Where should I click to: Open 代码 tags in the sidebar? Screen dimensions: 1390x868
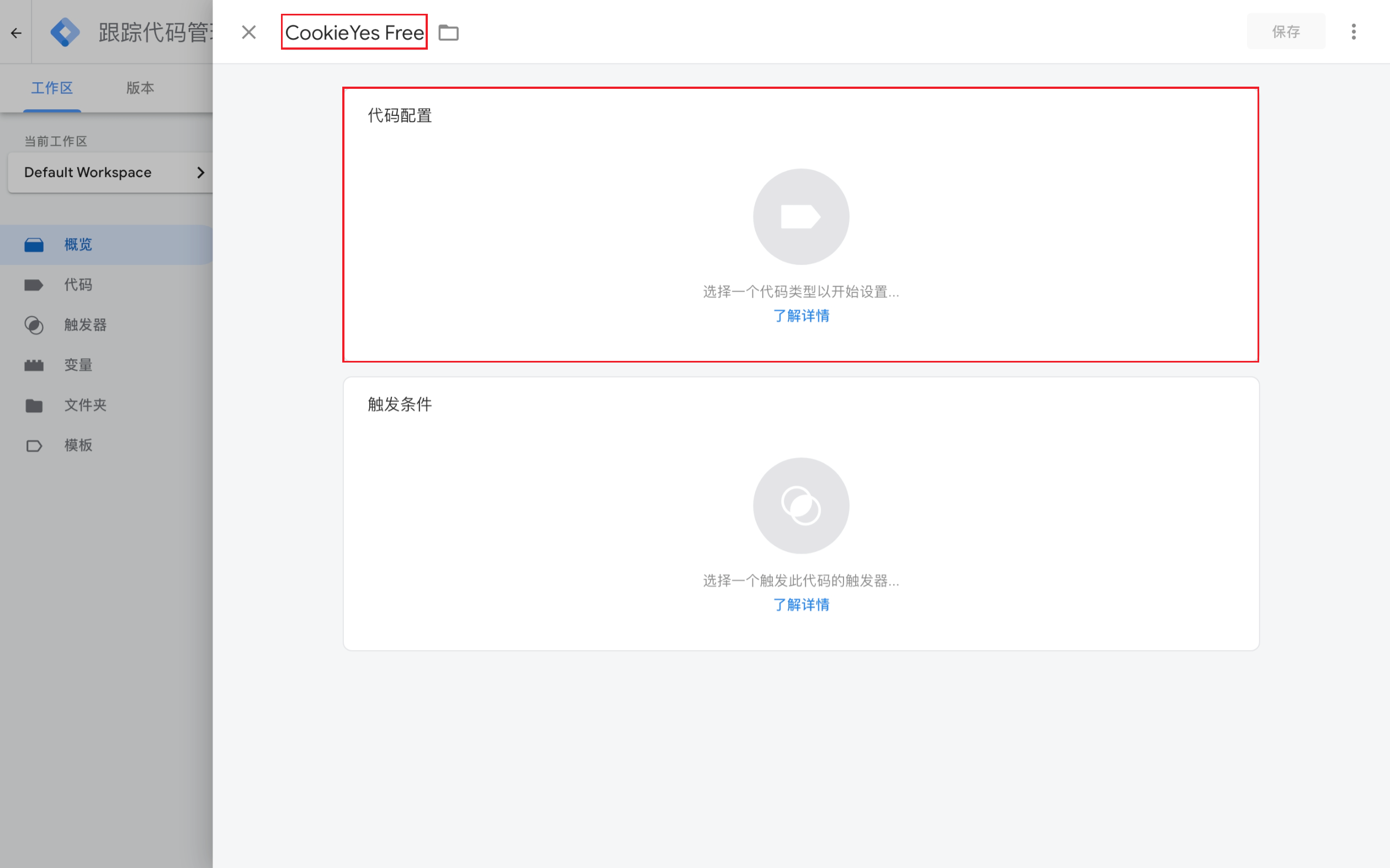78,285
